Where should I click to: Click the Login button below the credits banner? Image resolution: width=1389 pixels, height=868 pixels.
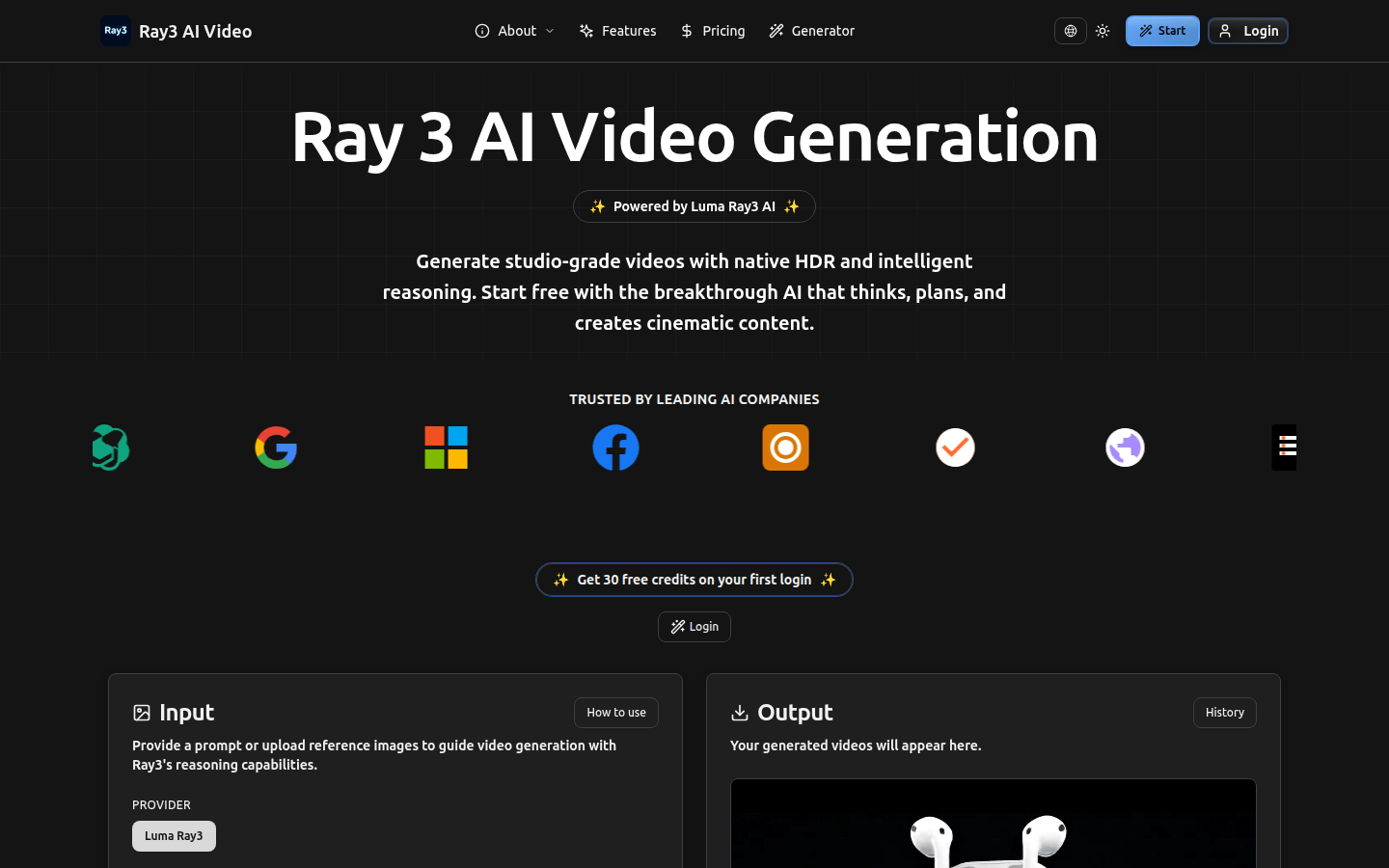694,626
